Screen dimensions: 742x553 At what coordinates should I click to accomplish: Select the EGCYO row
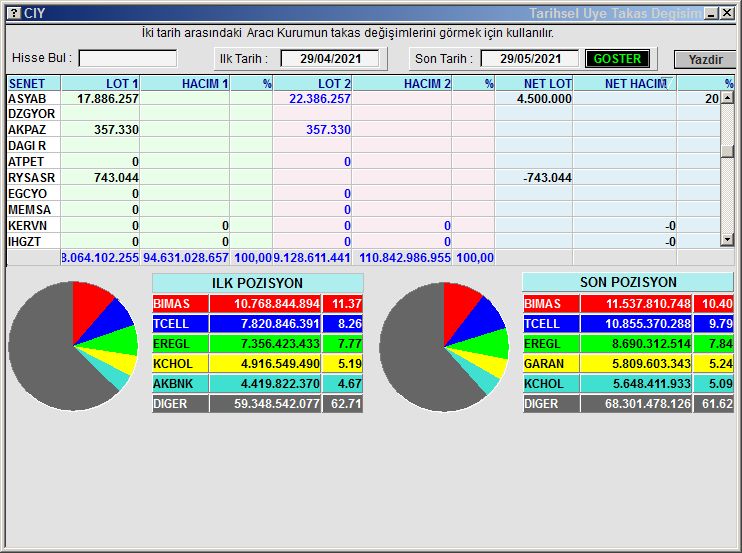363,194
